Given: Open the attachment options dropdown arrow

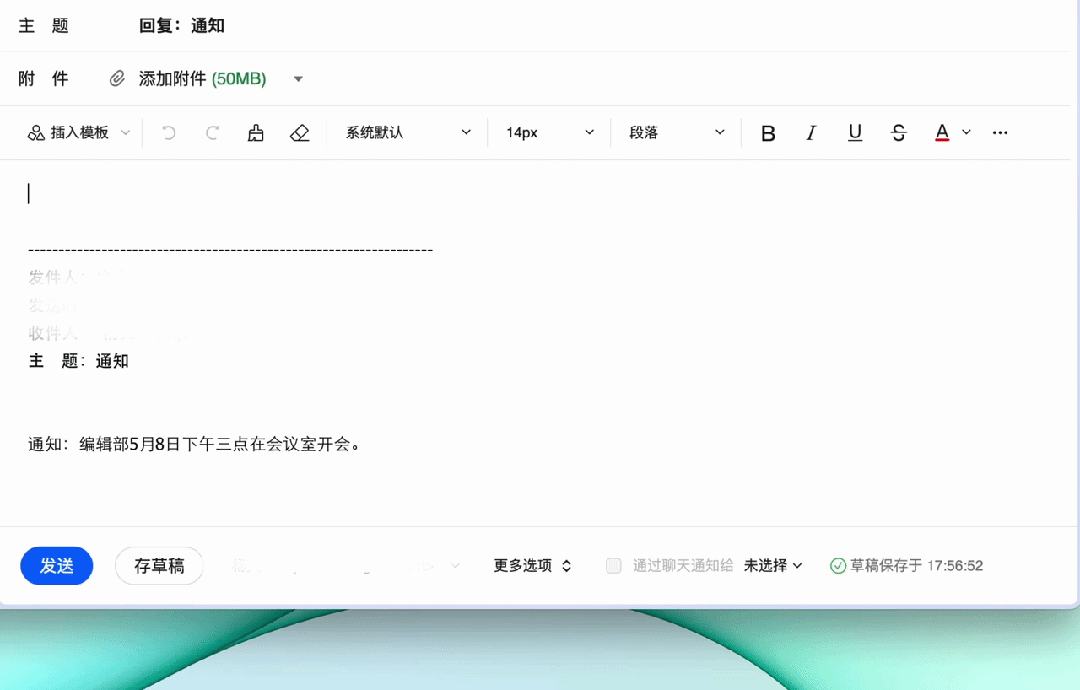Looking at the screenshot, I should [298, 79].
